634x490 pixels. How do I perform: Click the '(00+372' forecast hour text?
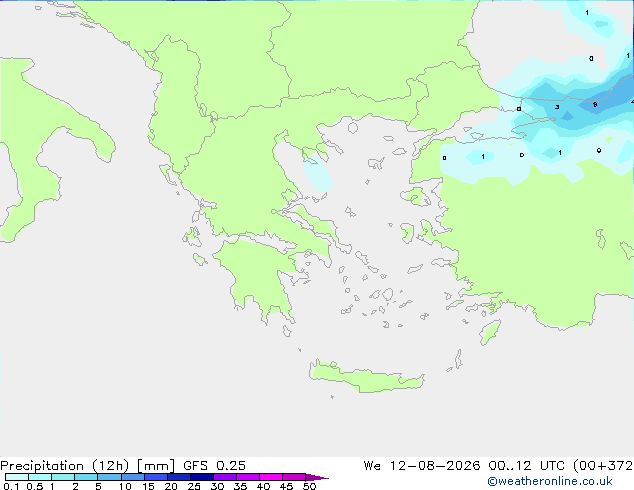click(603, 466)
